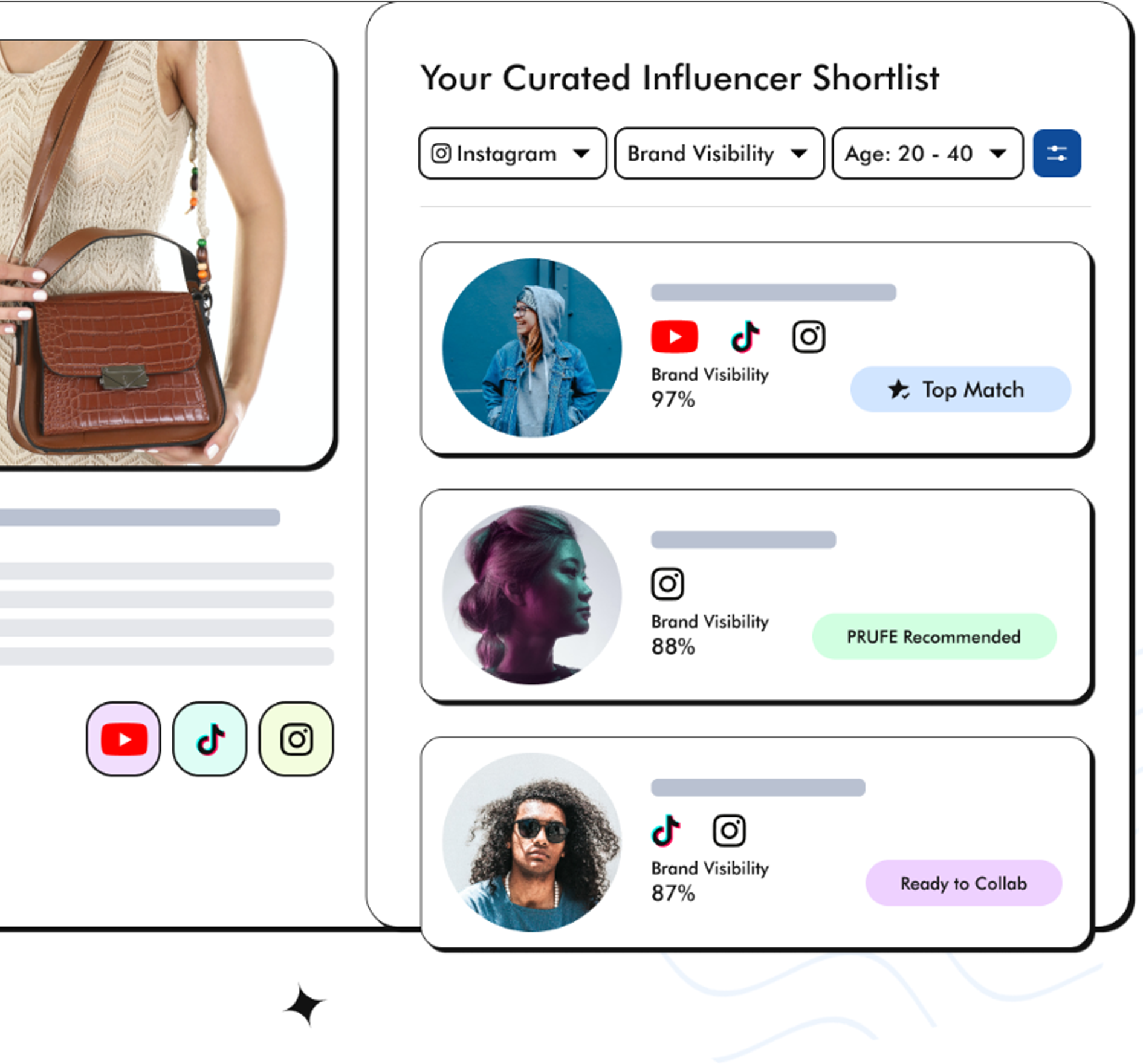The height and width of the screenshot is (1064, 1143).
Task: Click the Instagram icon on 87% influencer card
Action: coord(729,830)
